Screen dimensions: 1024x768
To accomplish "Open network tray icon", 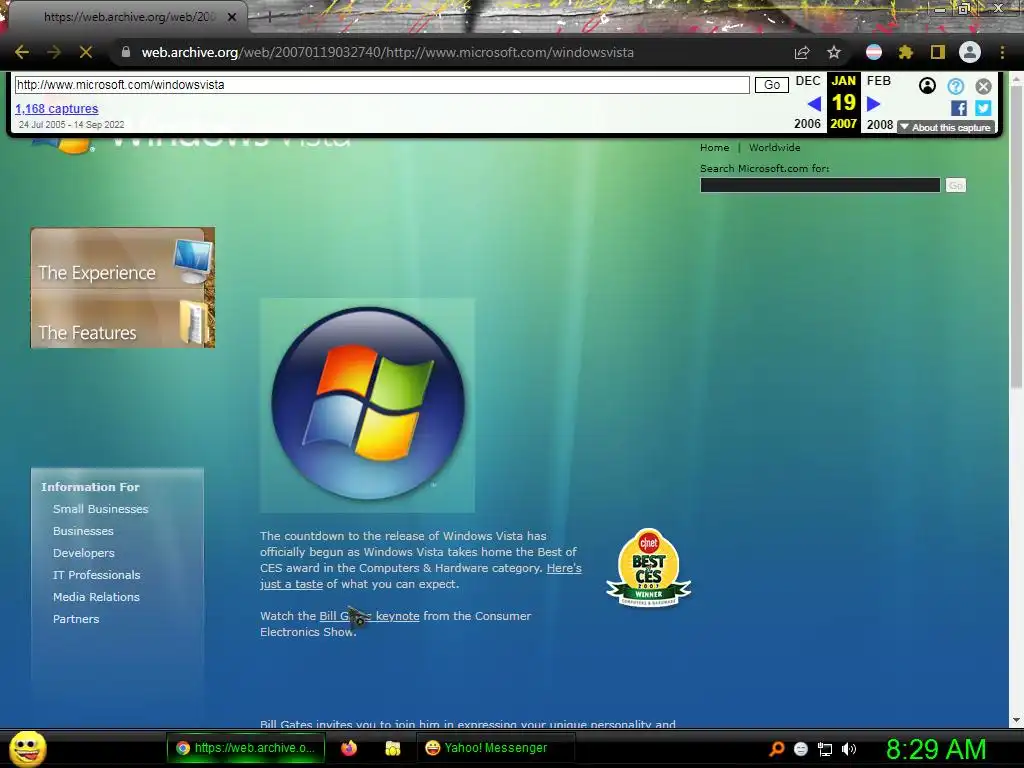I will click(x=825, y=750).
